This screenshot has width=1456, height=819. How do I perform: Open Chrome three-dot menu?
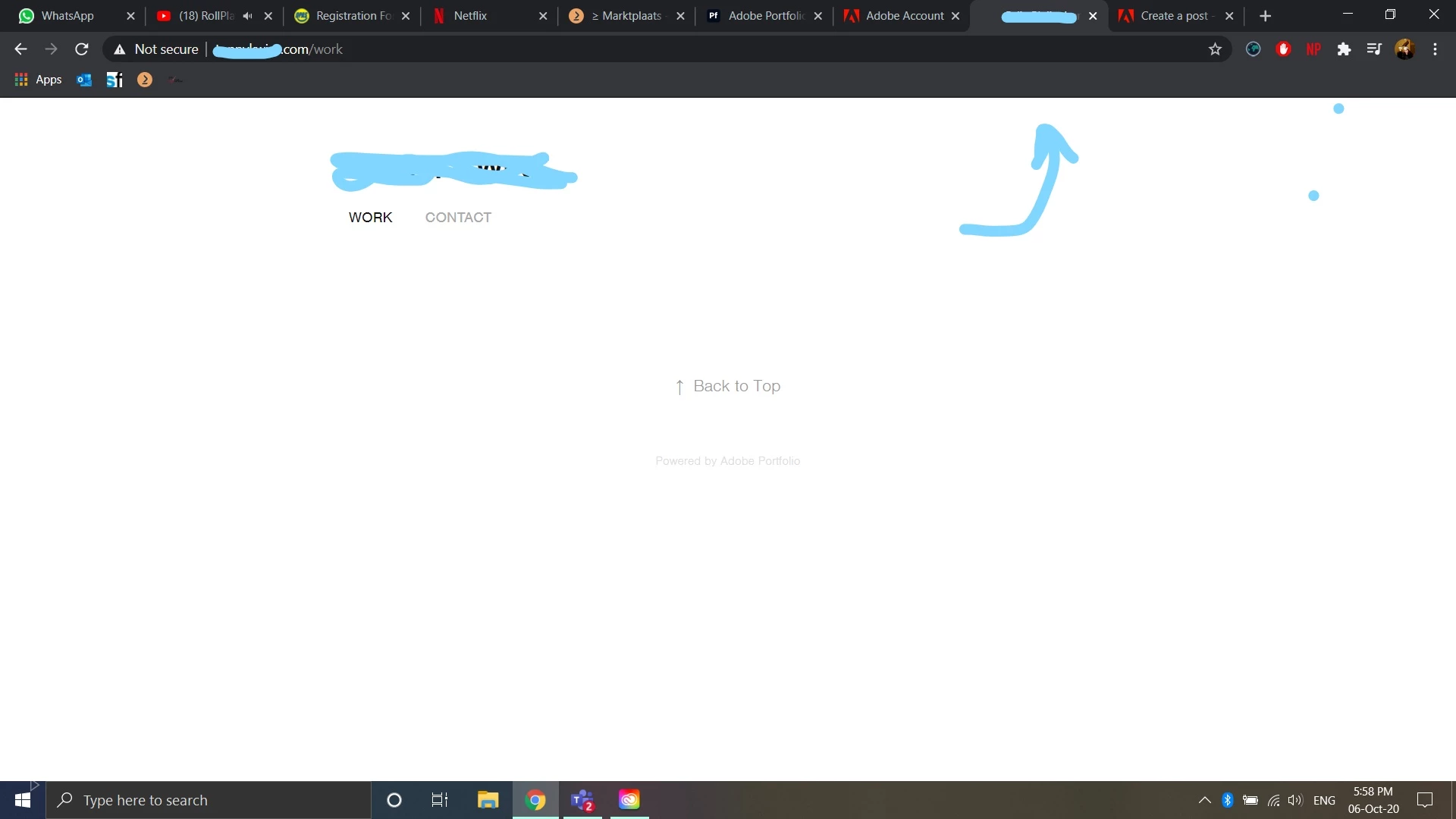click(1435, 49)
